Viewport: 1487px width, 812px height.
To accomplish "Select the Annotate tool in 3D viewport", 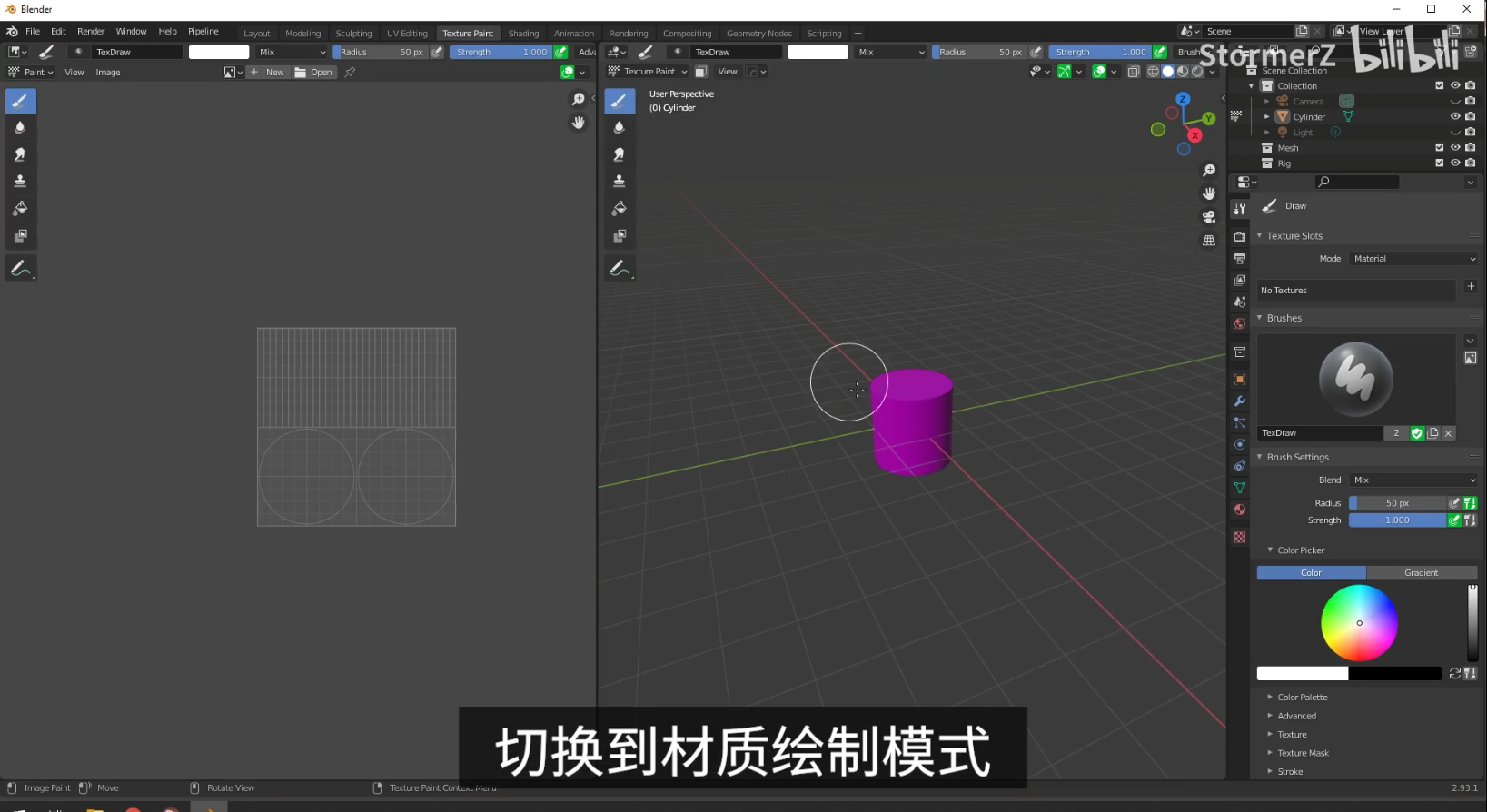I will 620,269.
